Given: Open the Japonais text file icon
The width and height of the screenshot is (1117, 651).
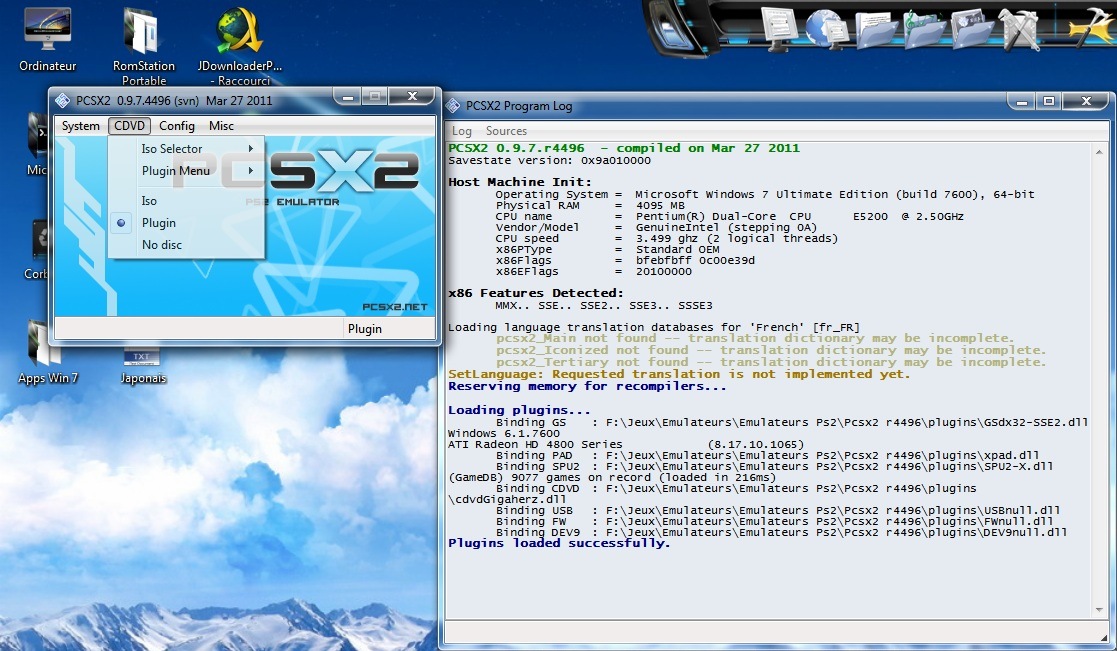Looking at the screenshot, I should coord(142,366).
